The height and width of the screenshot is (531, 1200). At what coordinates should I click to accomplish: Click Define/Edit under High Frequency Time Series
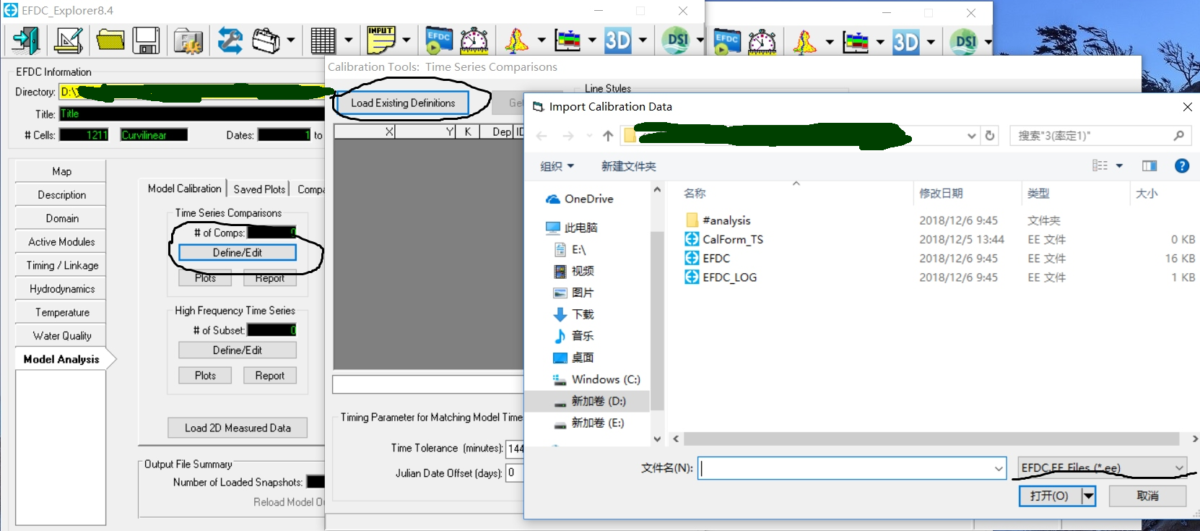[x=238, y=350]
